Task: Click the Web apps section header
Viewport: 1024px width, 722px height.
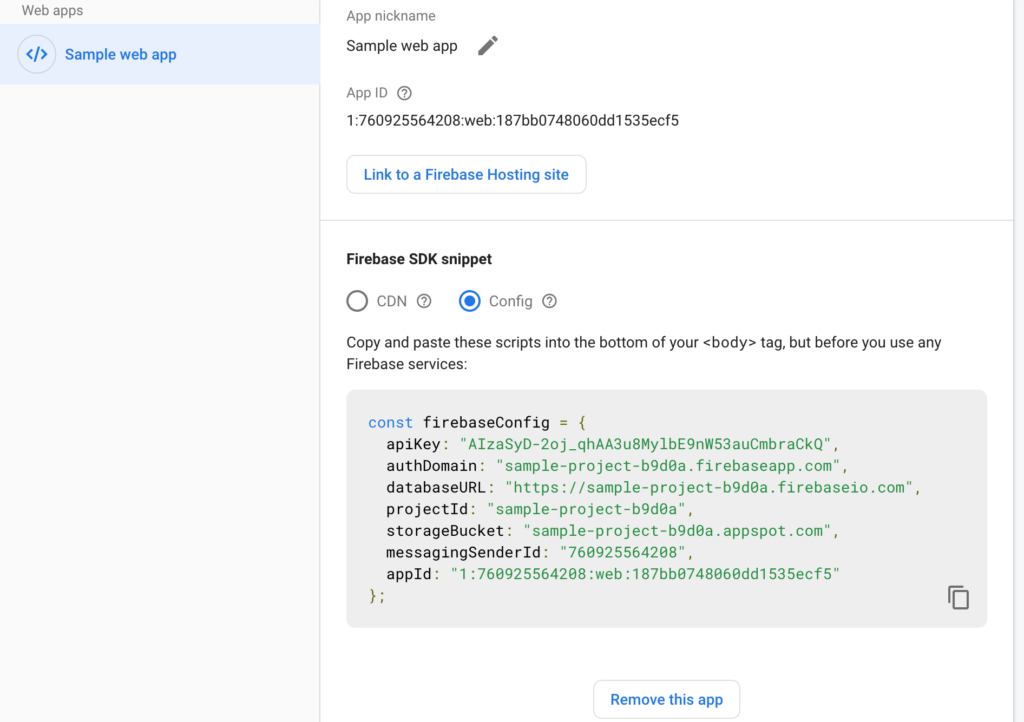Action: click(x=53, y=11)
